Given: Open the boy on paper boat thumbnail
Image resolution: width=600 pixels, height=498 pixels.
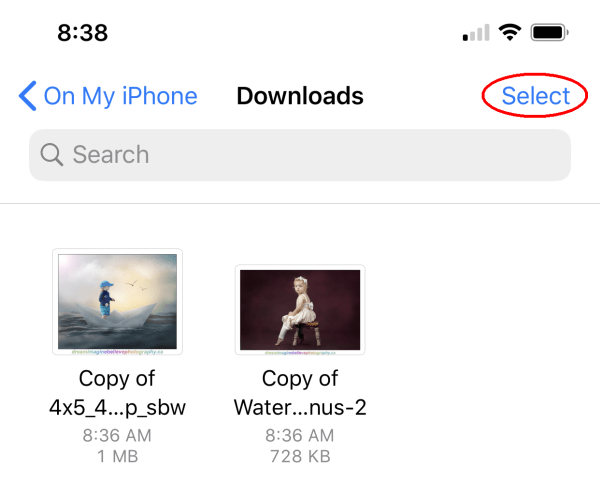Looking at the screenshot, I should point(118,298).
